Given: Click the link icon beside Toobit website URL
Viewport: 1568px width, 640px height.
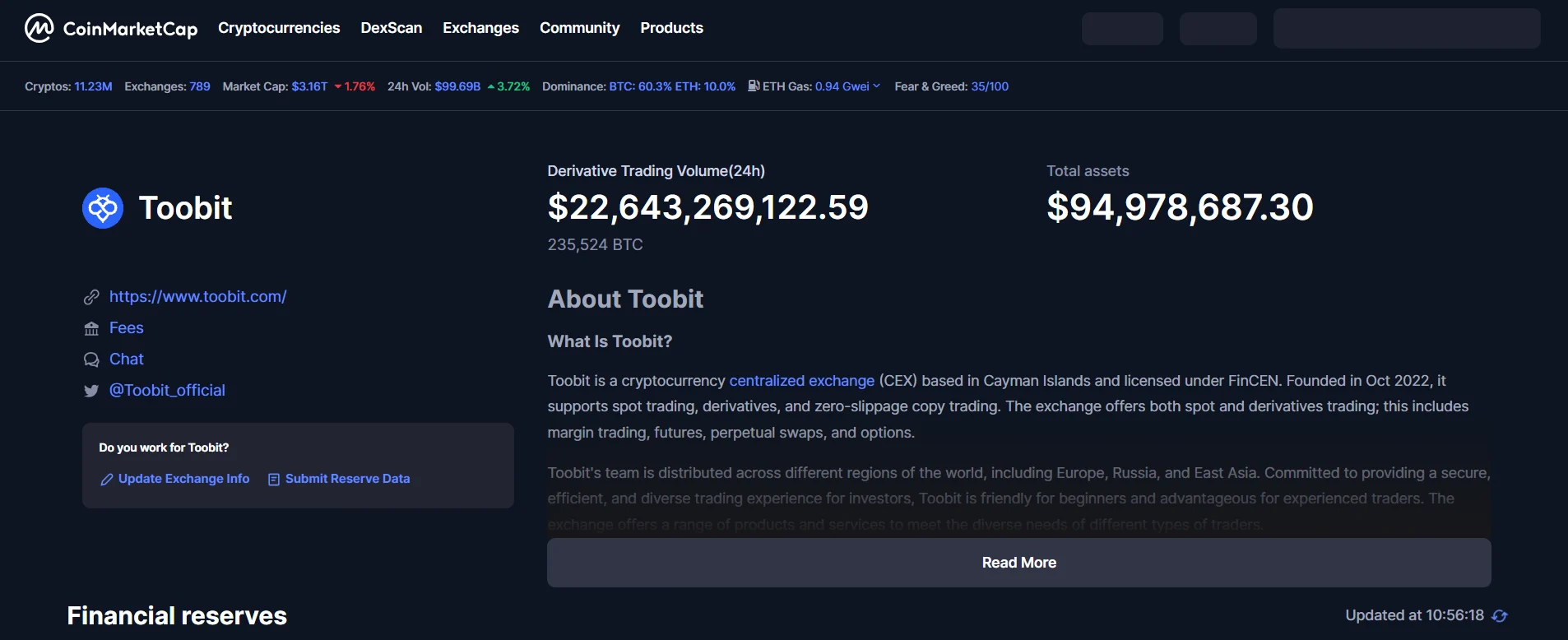Looking at the screenshot, I should click(91, 297).
